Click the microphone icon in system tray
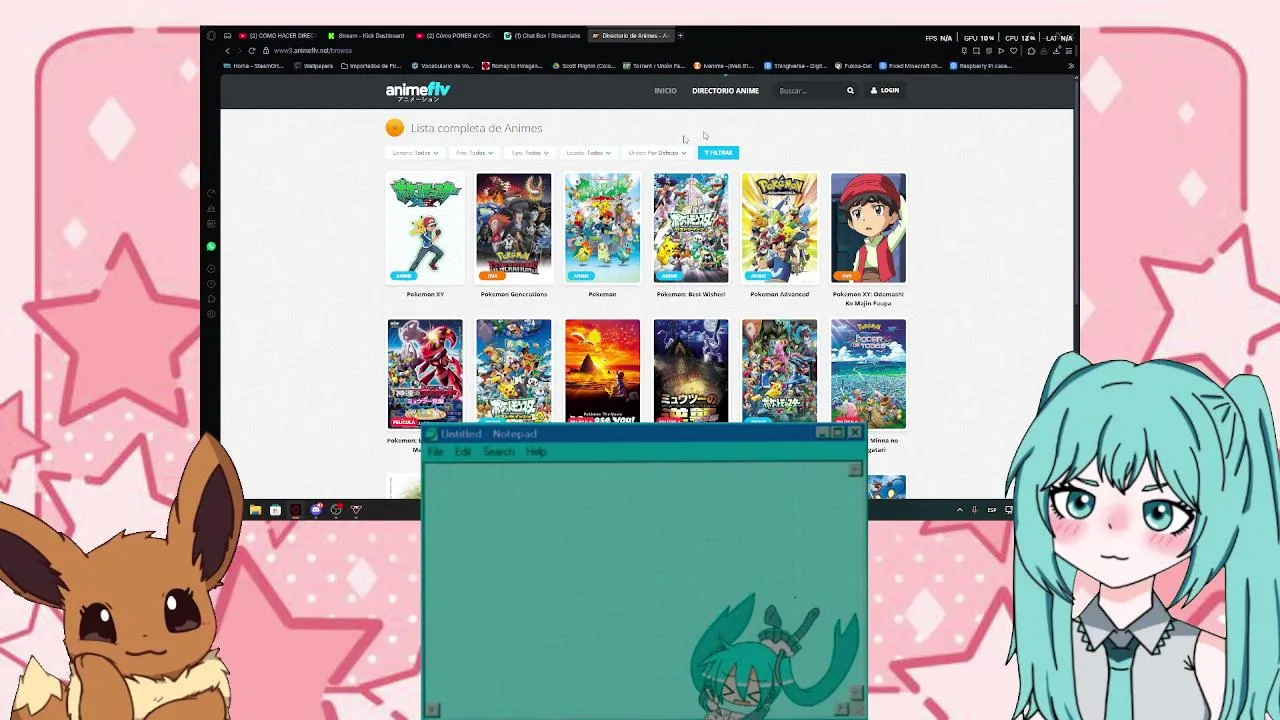This screenshot has width=1280, height=720. (x=974, y=510)
